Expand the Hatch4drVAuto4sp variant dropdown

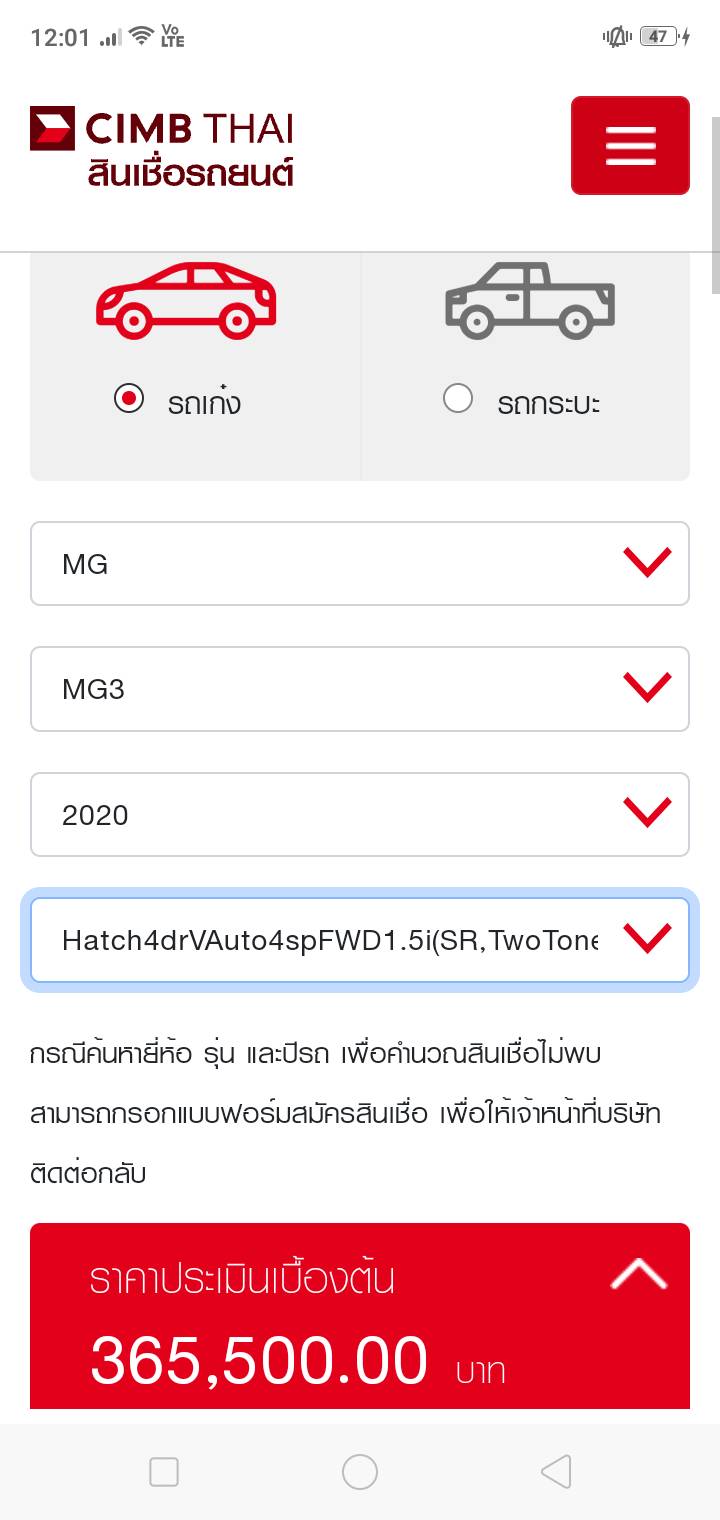360,940
